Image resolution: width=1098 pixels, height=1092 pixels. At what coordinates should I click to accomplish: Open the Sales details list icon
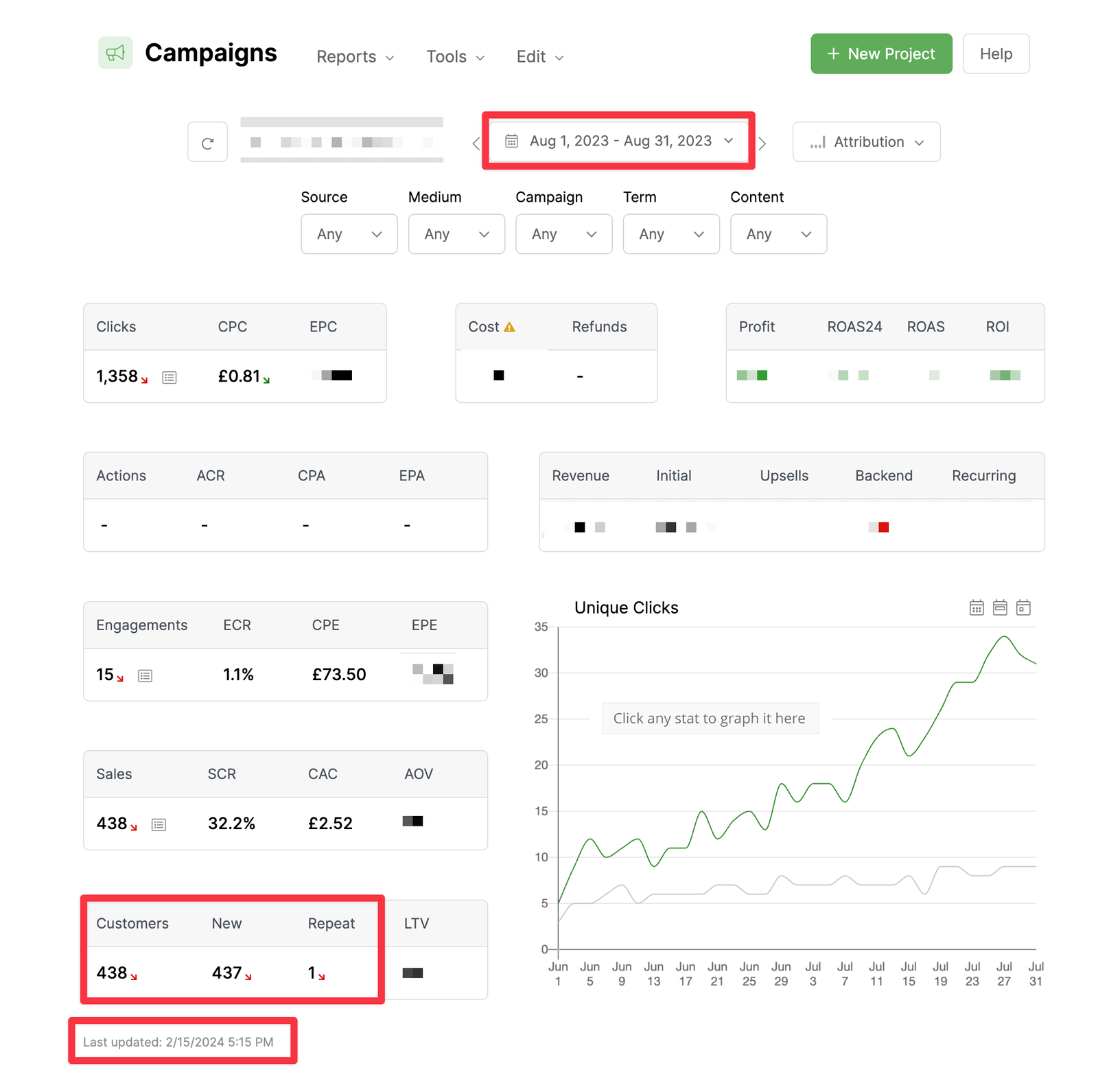159,825
